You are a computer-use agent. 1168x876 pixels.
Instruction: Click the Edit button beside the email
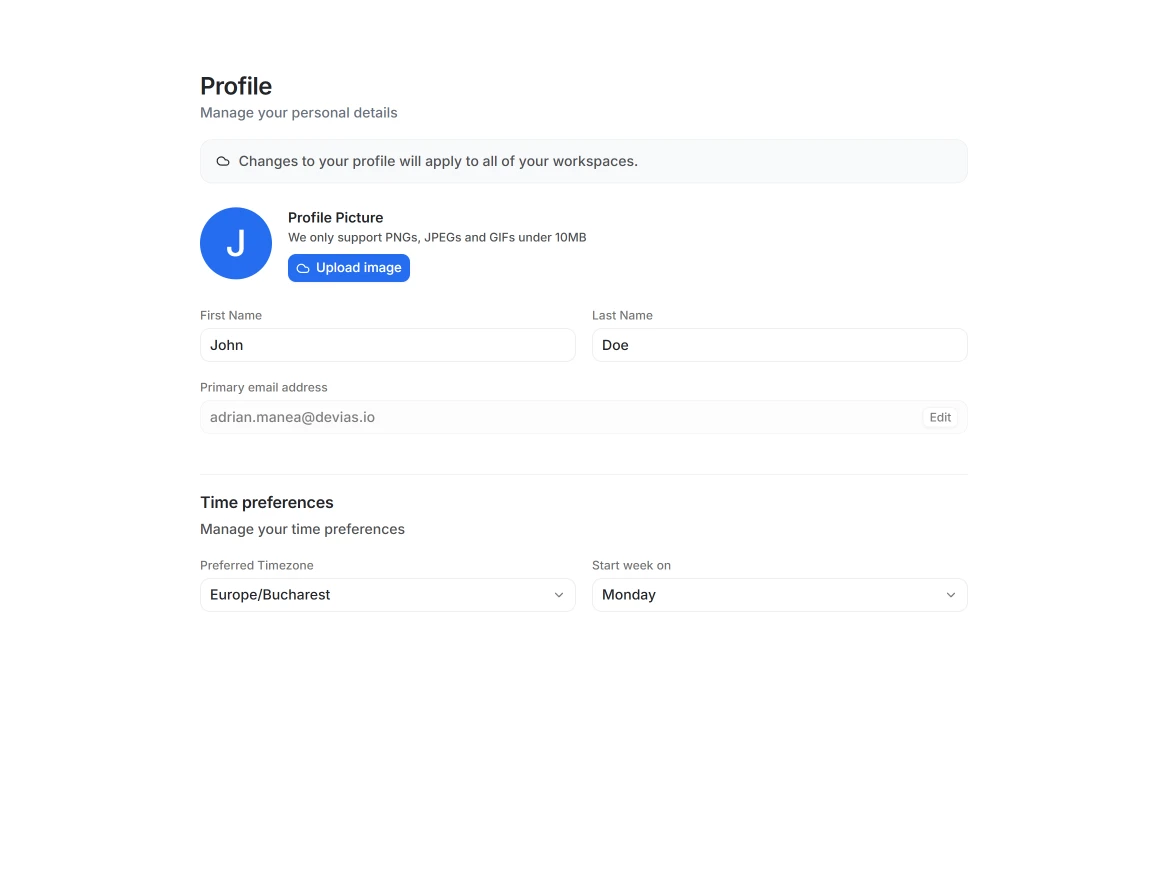tap(940, 418)
